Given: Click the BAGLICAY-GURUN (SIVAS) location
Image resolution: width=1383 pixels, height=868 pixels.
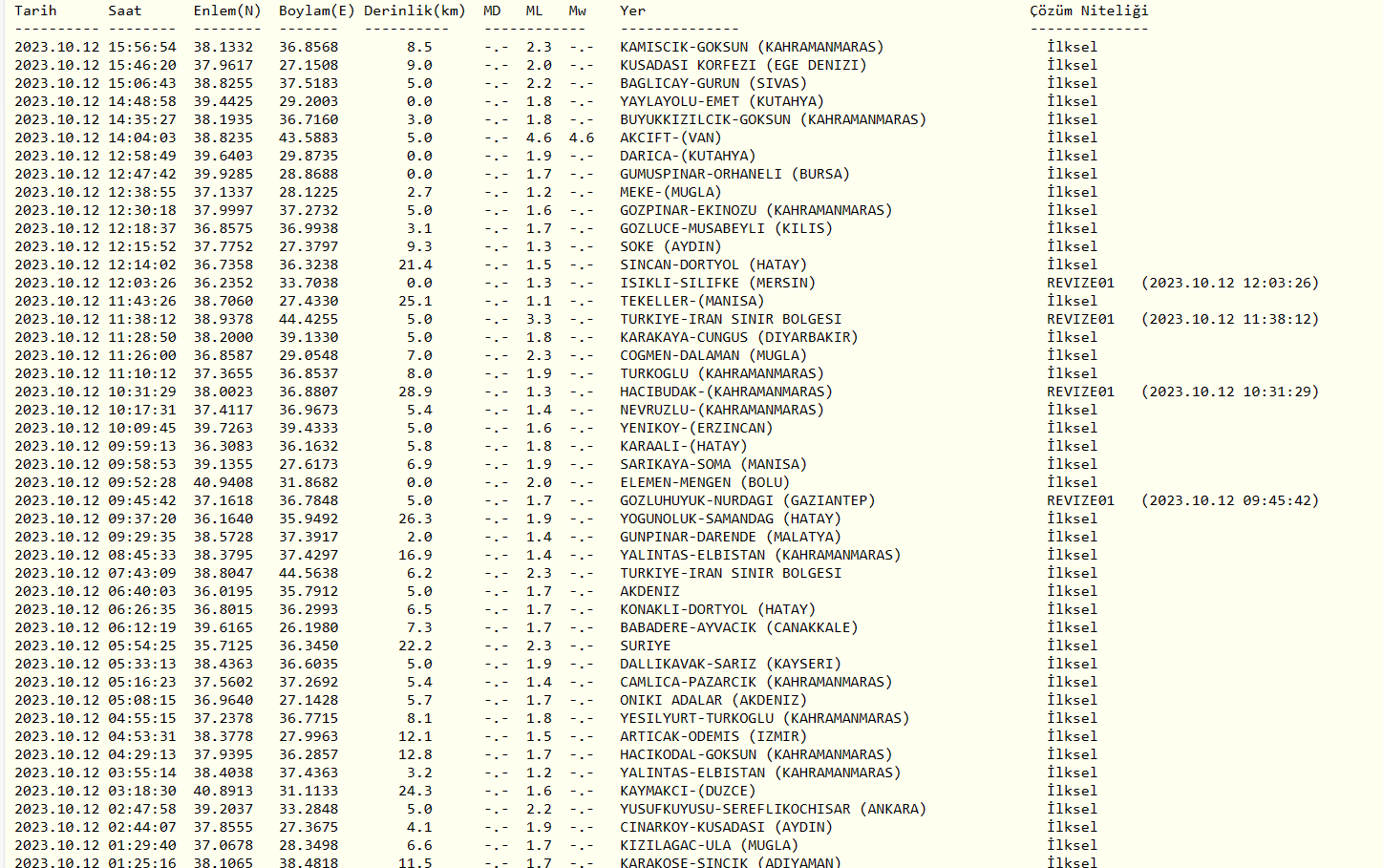Looking at the screenshot, I should tap(713, 83).
